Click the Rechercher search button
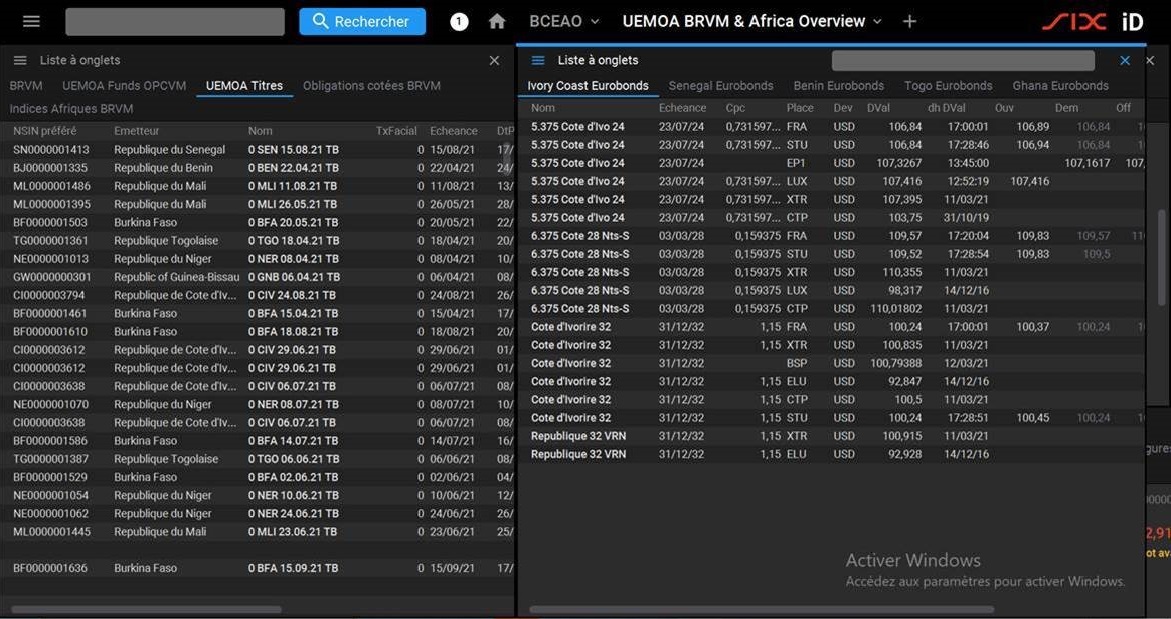The width and height of the screenshot is (1171, 619). tap(362, 22)
